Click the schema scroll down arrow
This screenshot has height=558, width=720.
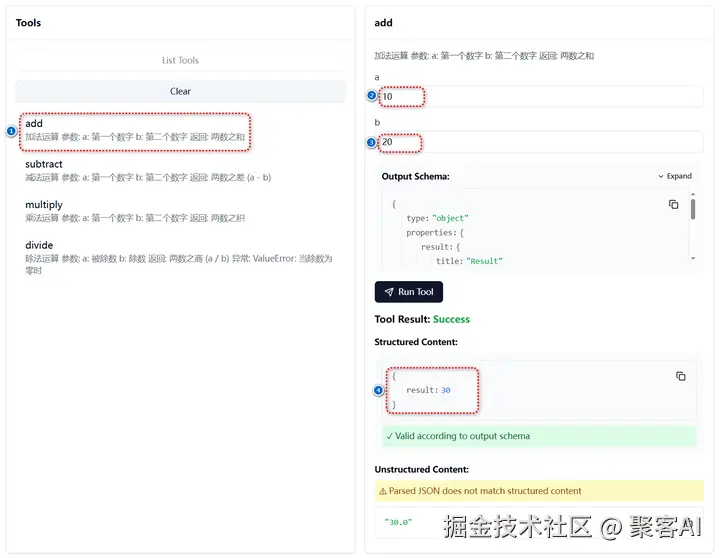[x=693, y=259]
